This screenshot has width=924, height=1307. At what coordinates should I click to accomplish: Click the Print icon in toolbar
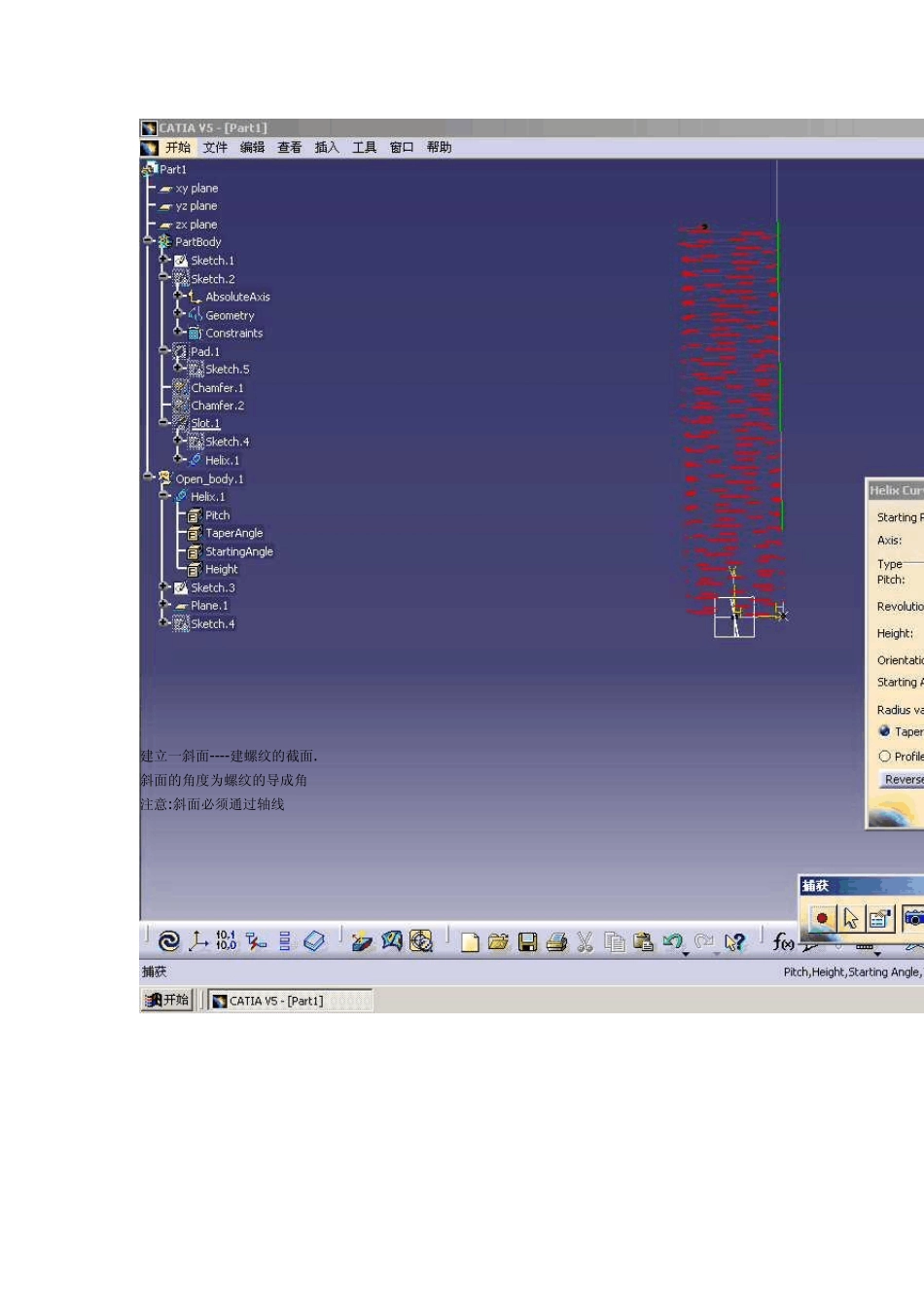point(556,941)
